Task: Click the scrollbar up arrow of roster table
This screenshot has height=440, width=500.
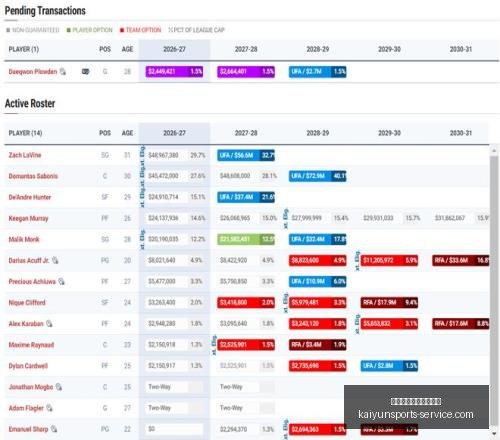Action: pyautogui.click(x=494, y=151)
